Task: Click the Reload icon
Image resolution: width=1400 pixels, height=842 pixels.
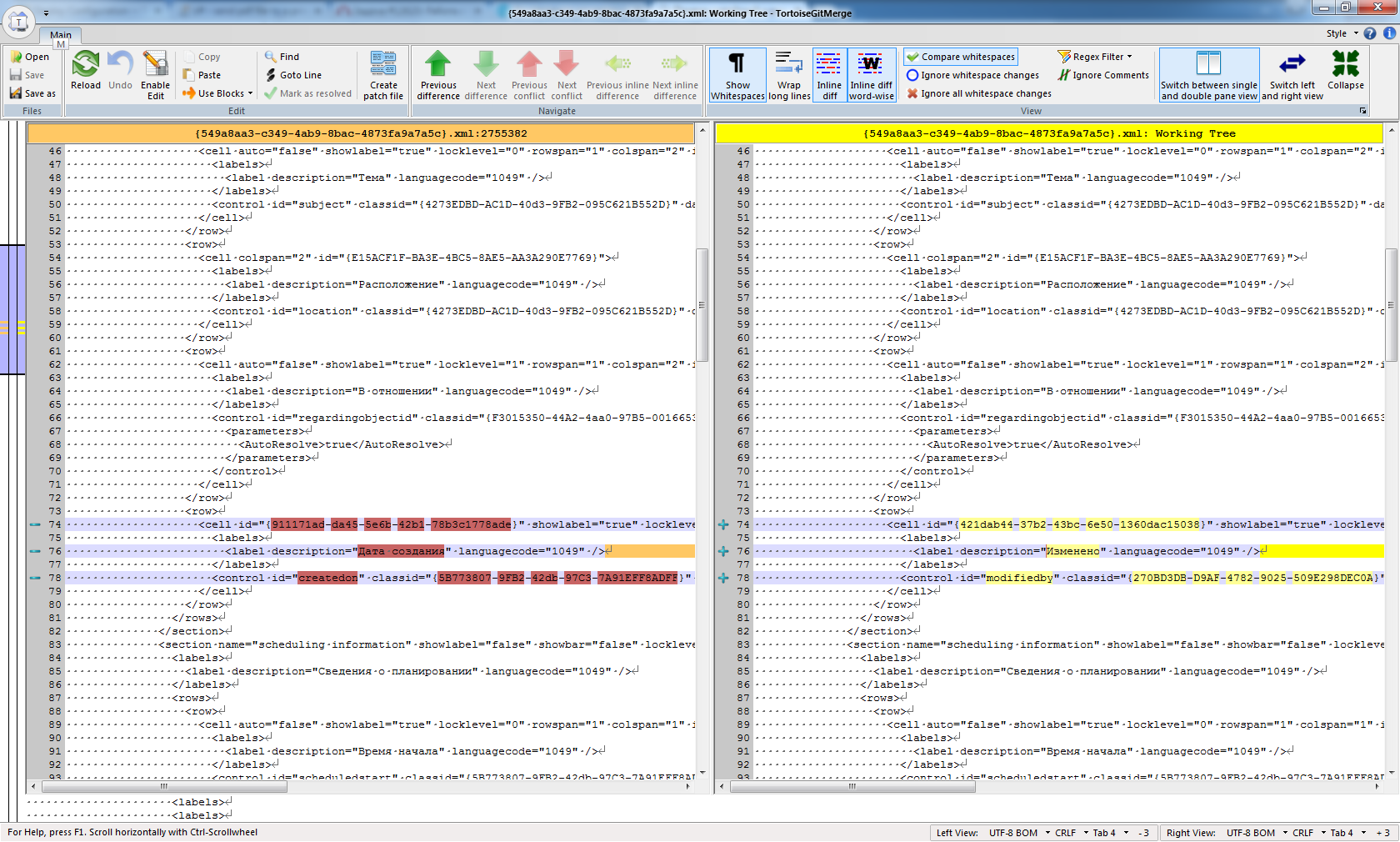Action: (85, 65)
